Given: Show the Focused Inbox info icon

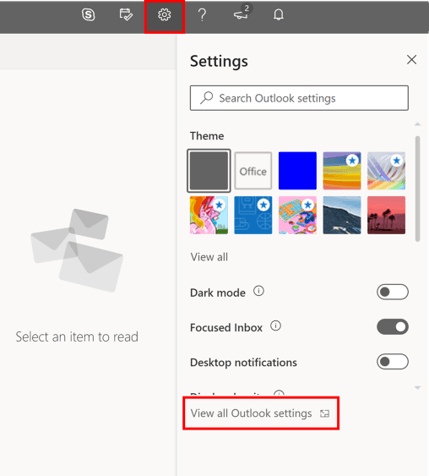Looking at the screenshot, I should coord(276,326).
